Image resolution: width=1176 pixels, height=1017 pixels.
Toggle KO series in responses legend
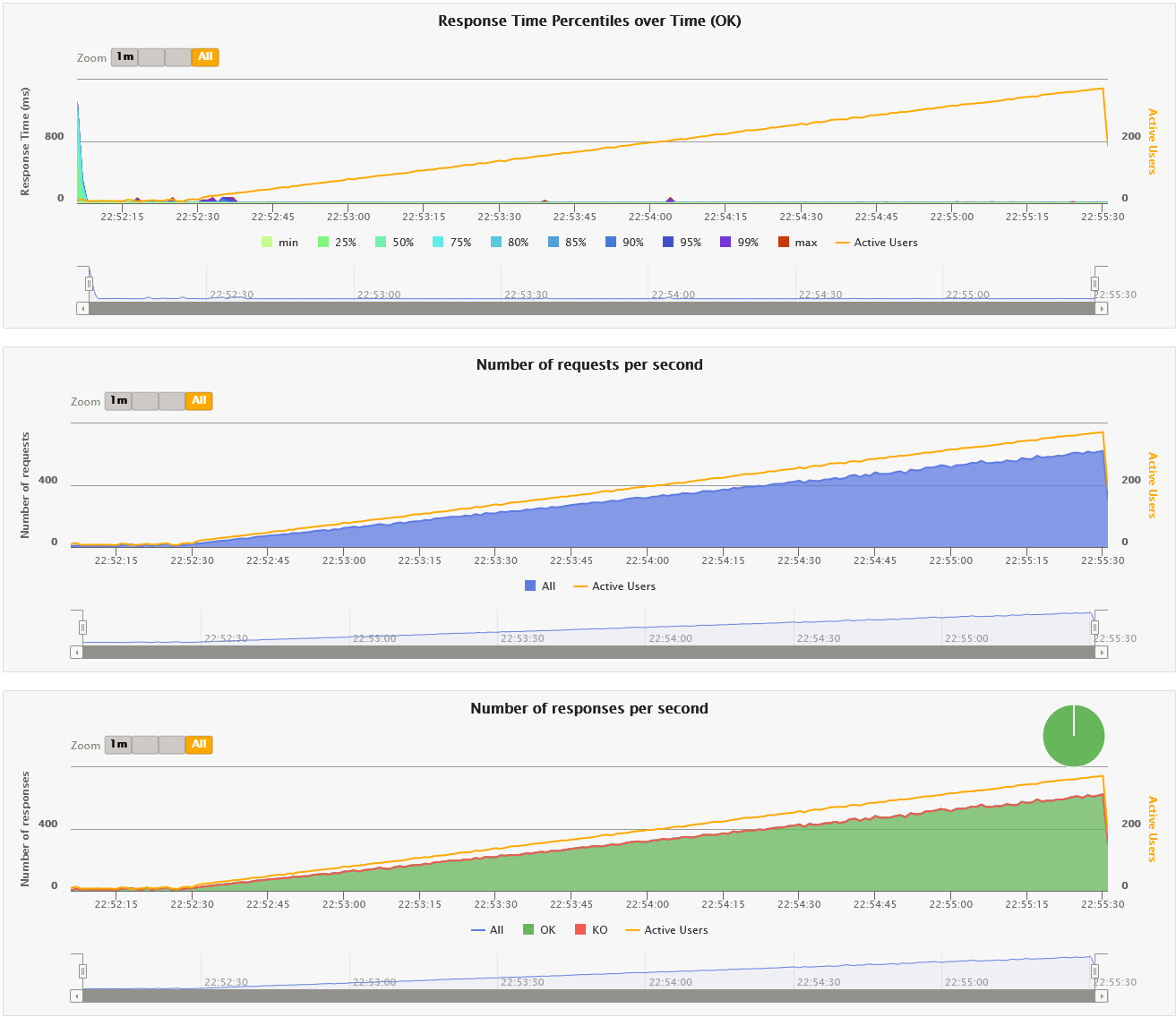(x=591, y=930)
